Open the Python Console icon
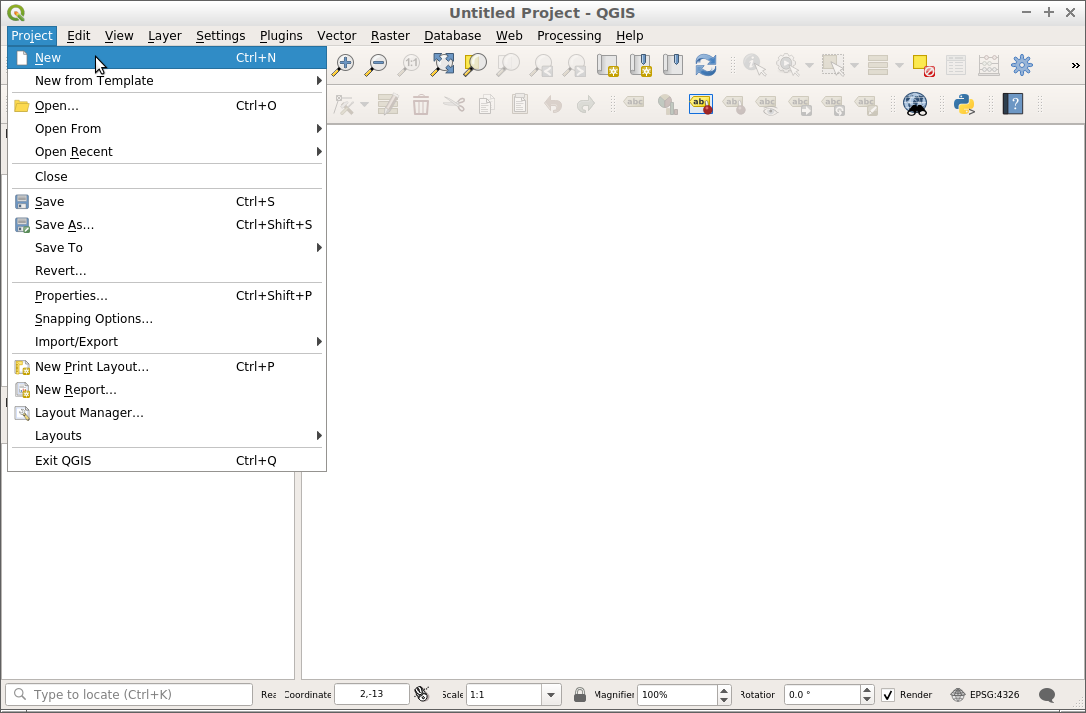 963,105
